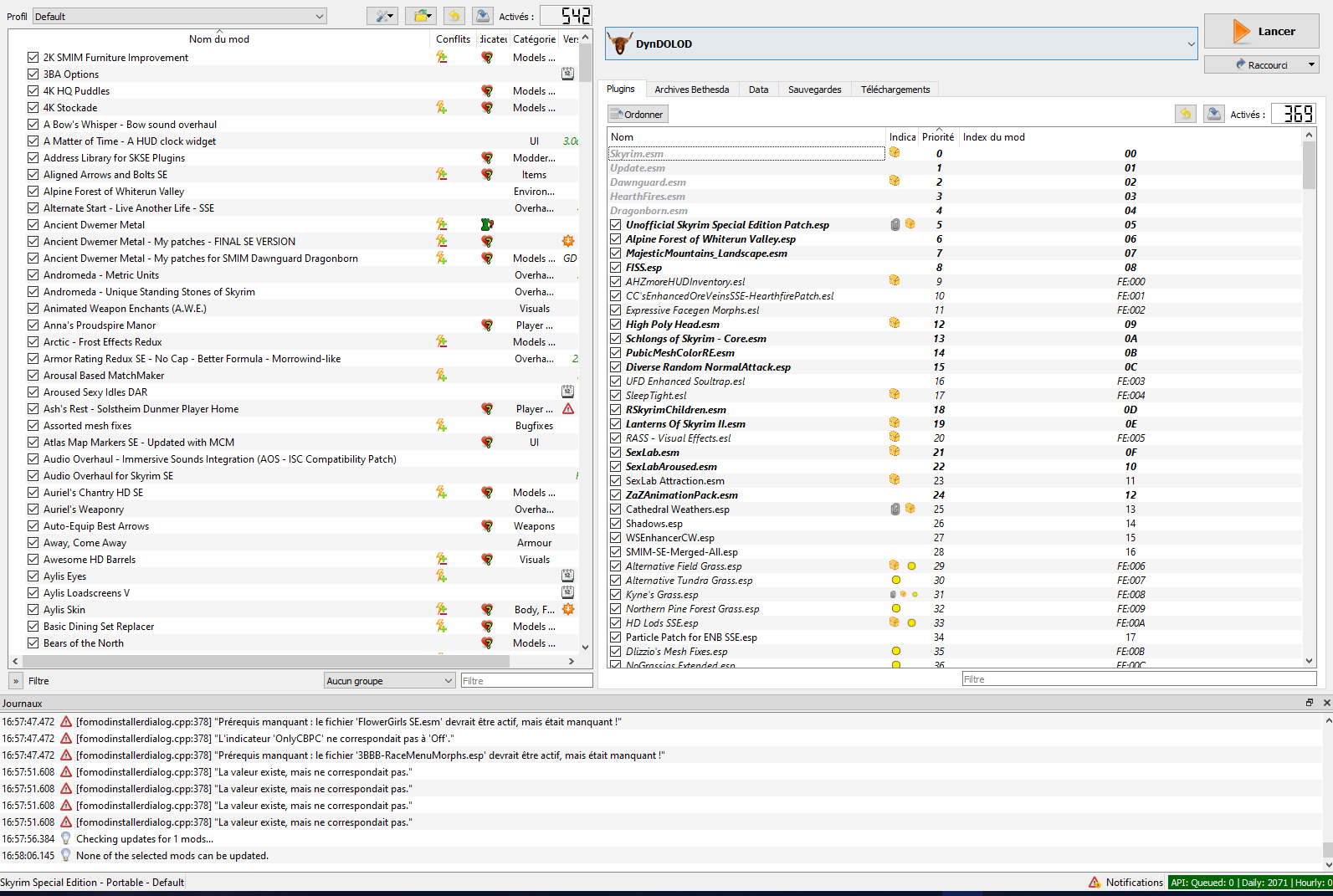Sort plugins by the Priorité column header

(x=938, y=136)
